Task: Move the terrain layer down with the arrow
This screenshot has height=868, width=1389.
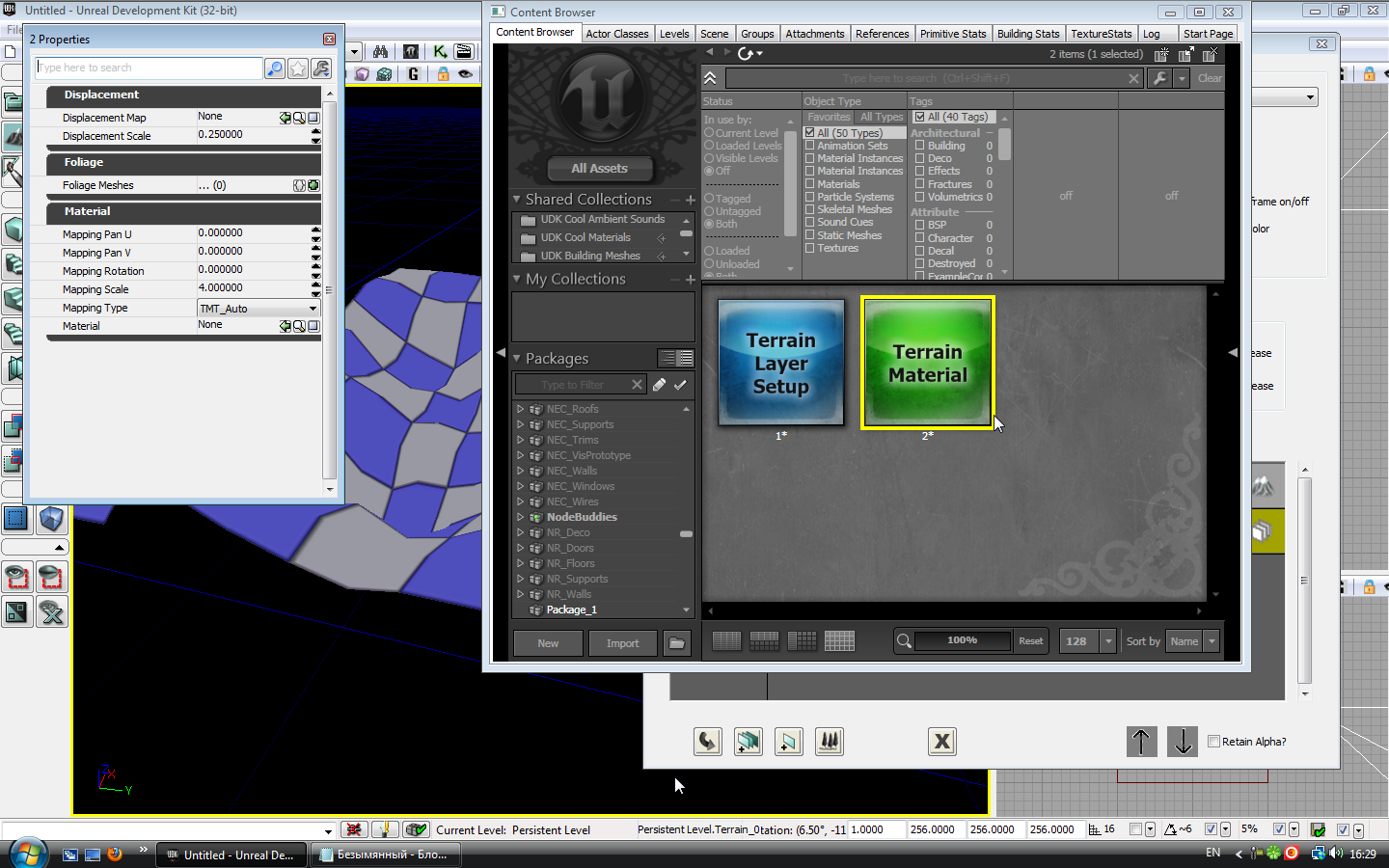Action: click(x=1182, y=741)
